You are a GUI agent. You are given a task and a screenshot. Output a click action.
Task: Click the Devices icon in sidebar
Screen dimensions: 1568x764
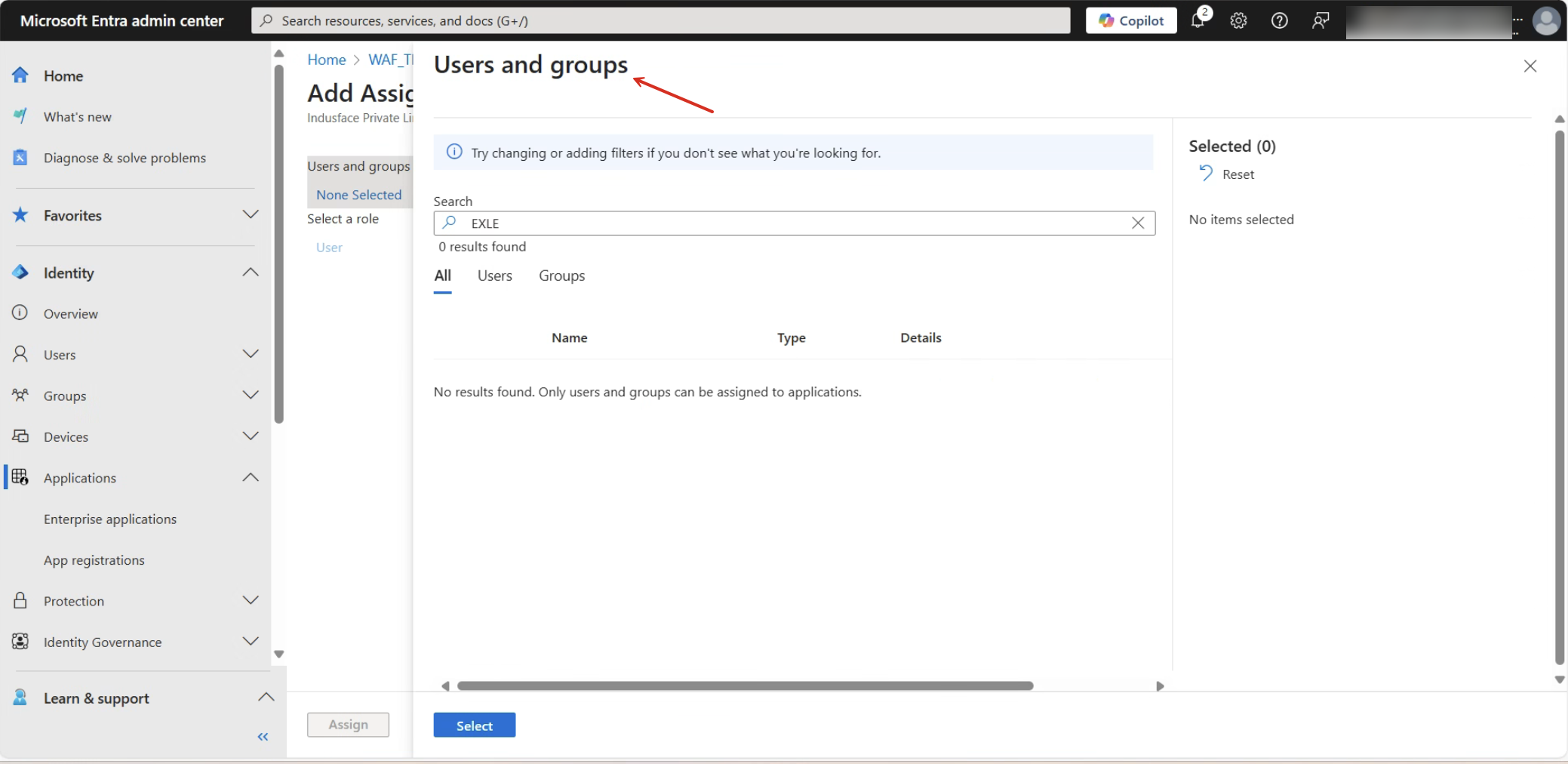click(20, 436)
